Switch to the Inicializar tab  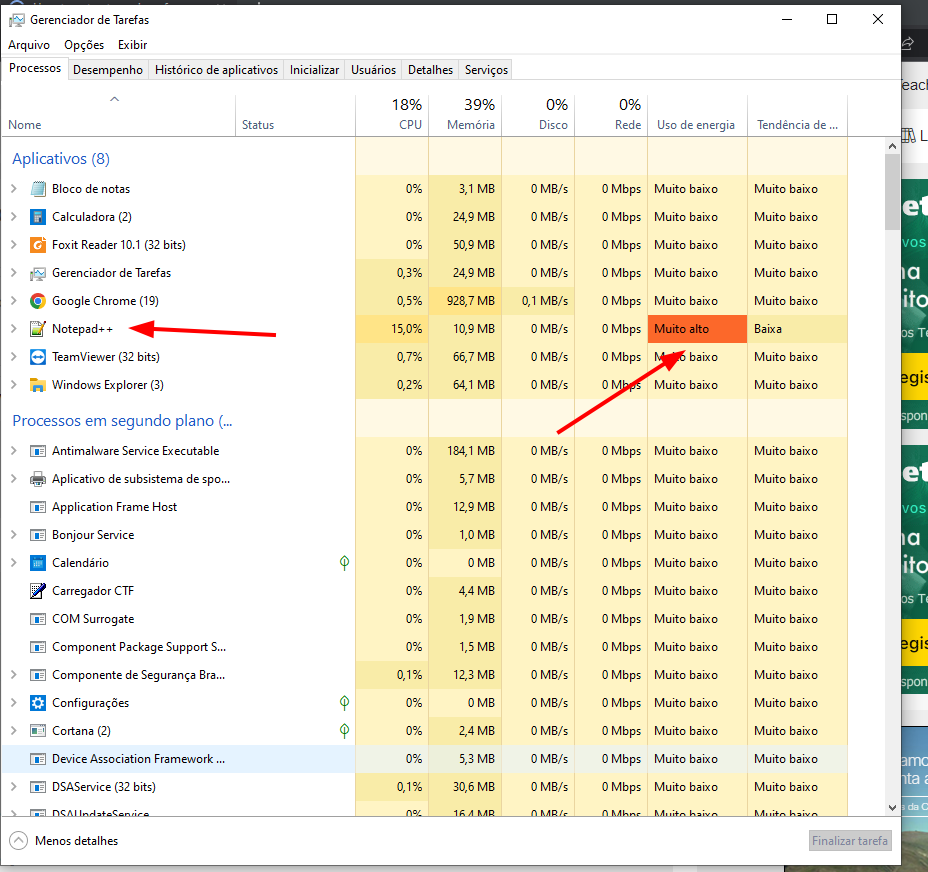coord(314,70)
